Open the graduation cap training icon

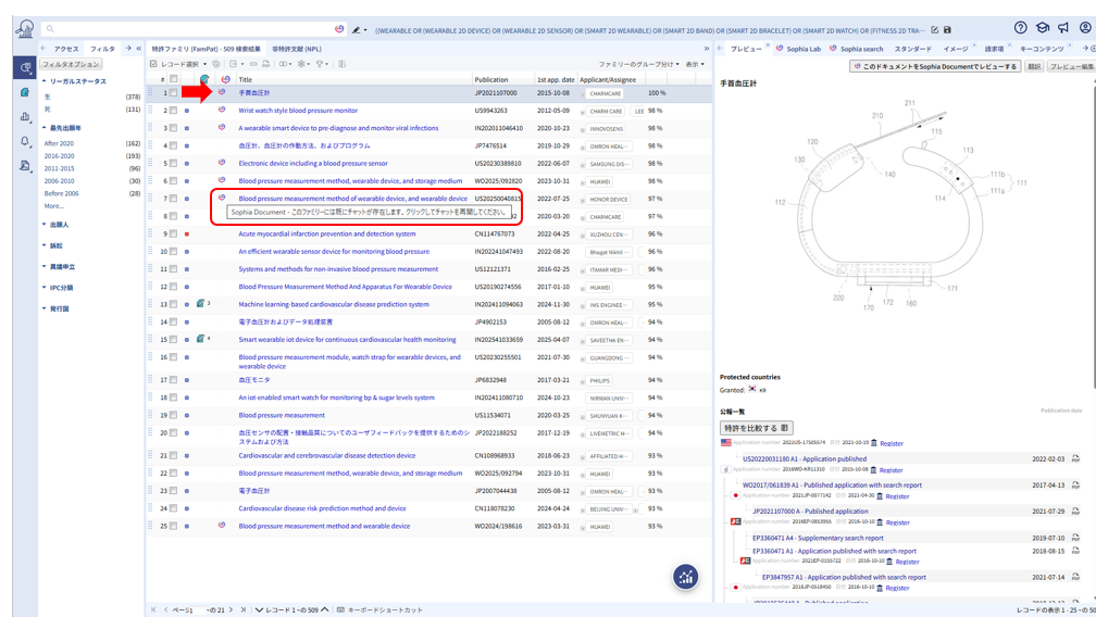1042,28
